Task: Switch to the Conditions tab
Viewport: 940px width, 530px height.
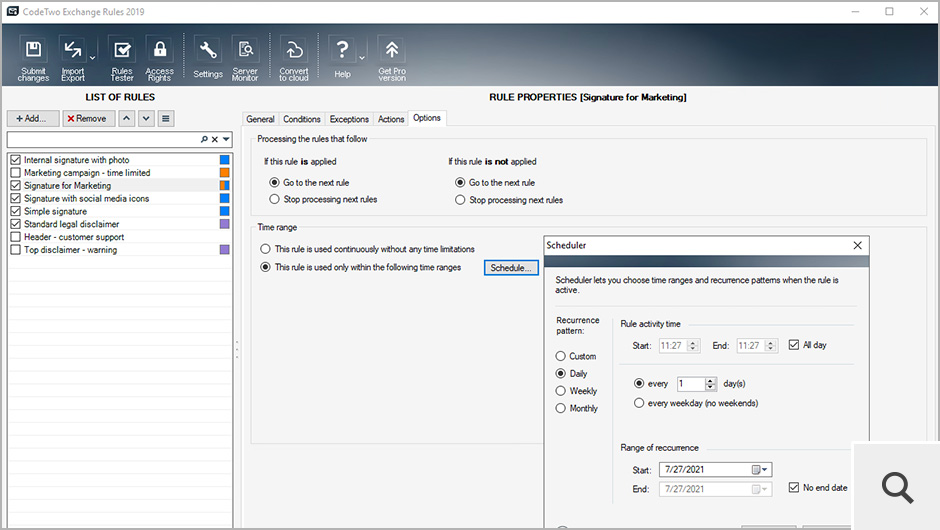Action: (302, 119)
